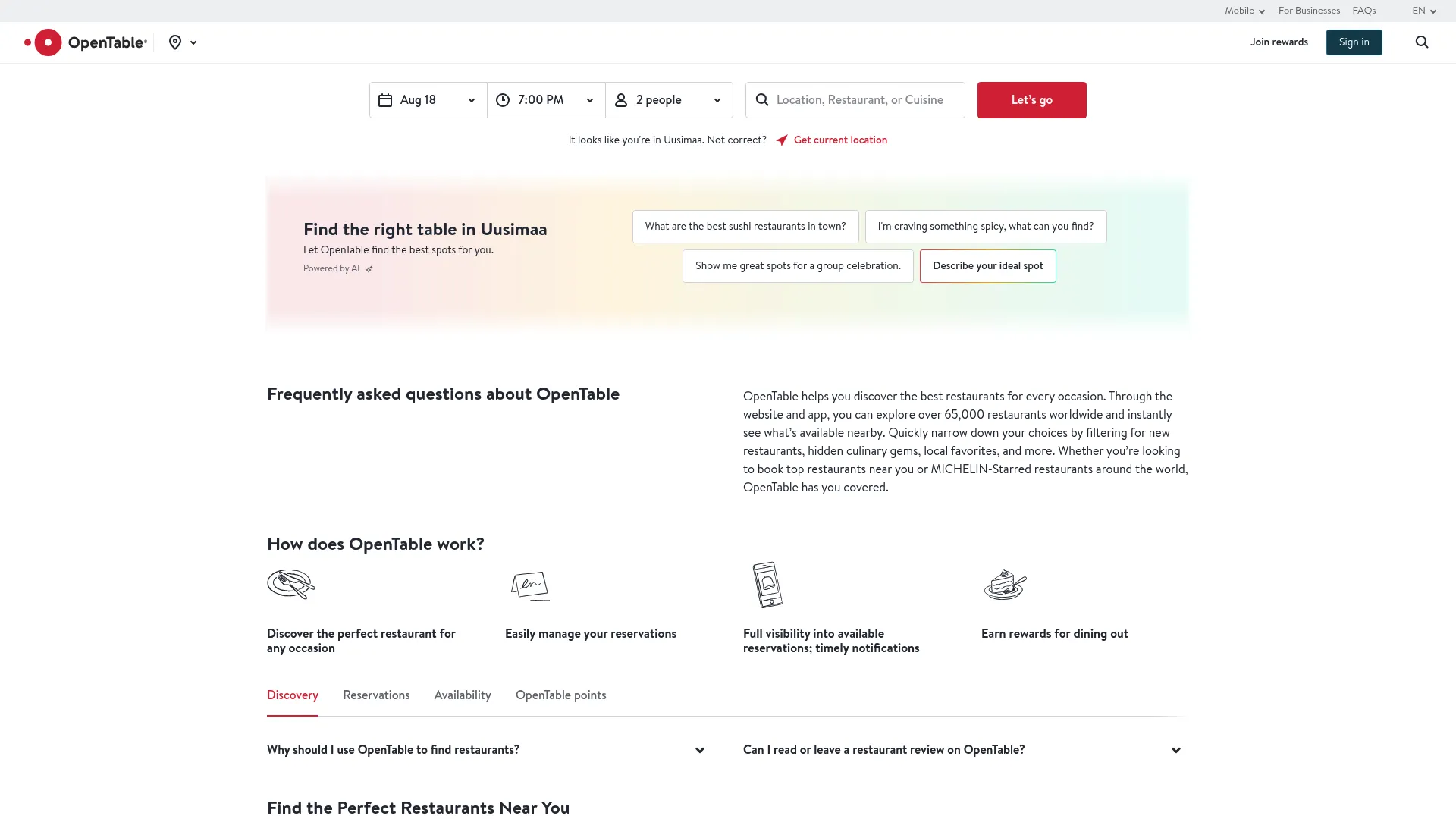1456x819 pixels.
Task: Click the Location, Restaurant, or Cuisine field
Action: (x=855, y=100)
